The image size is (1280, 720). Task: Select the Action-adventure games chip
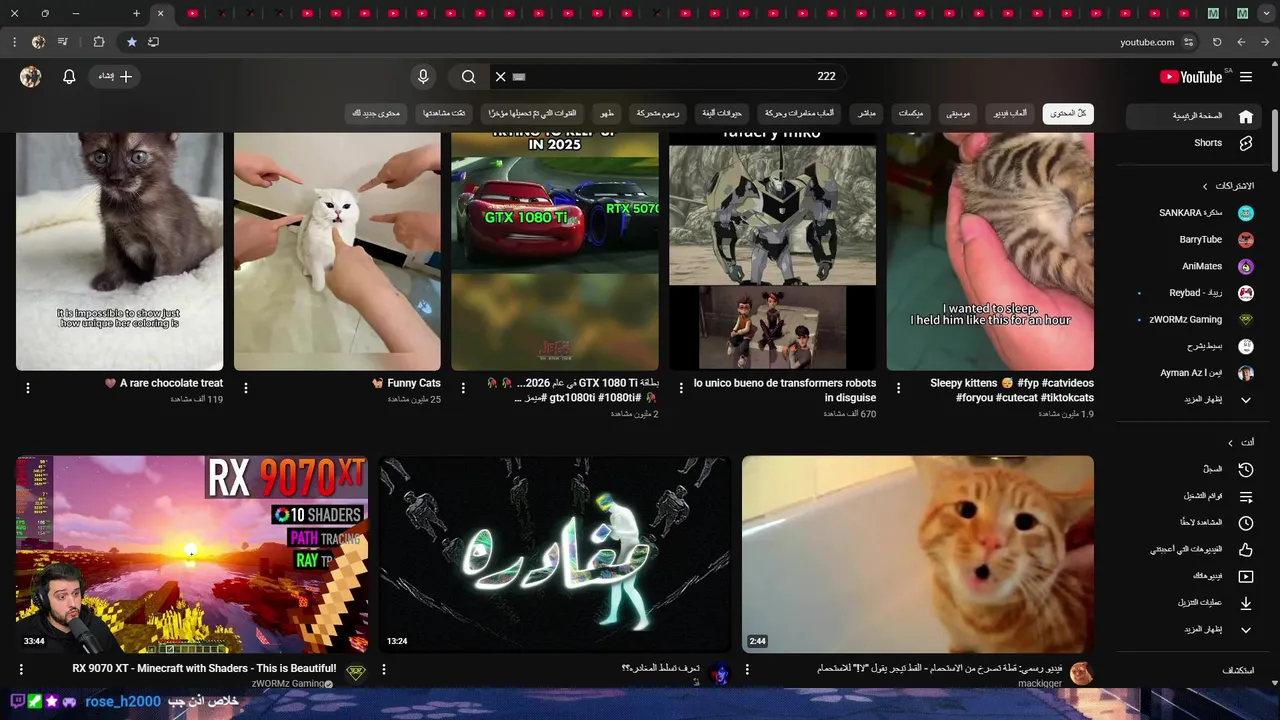click(800, 114)
